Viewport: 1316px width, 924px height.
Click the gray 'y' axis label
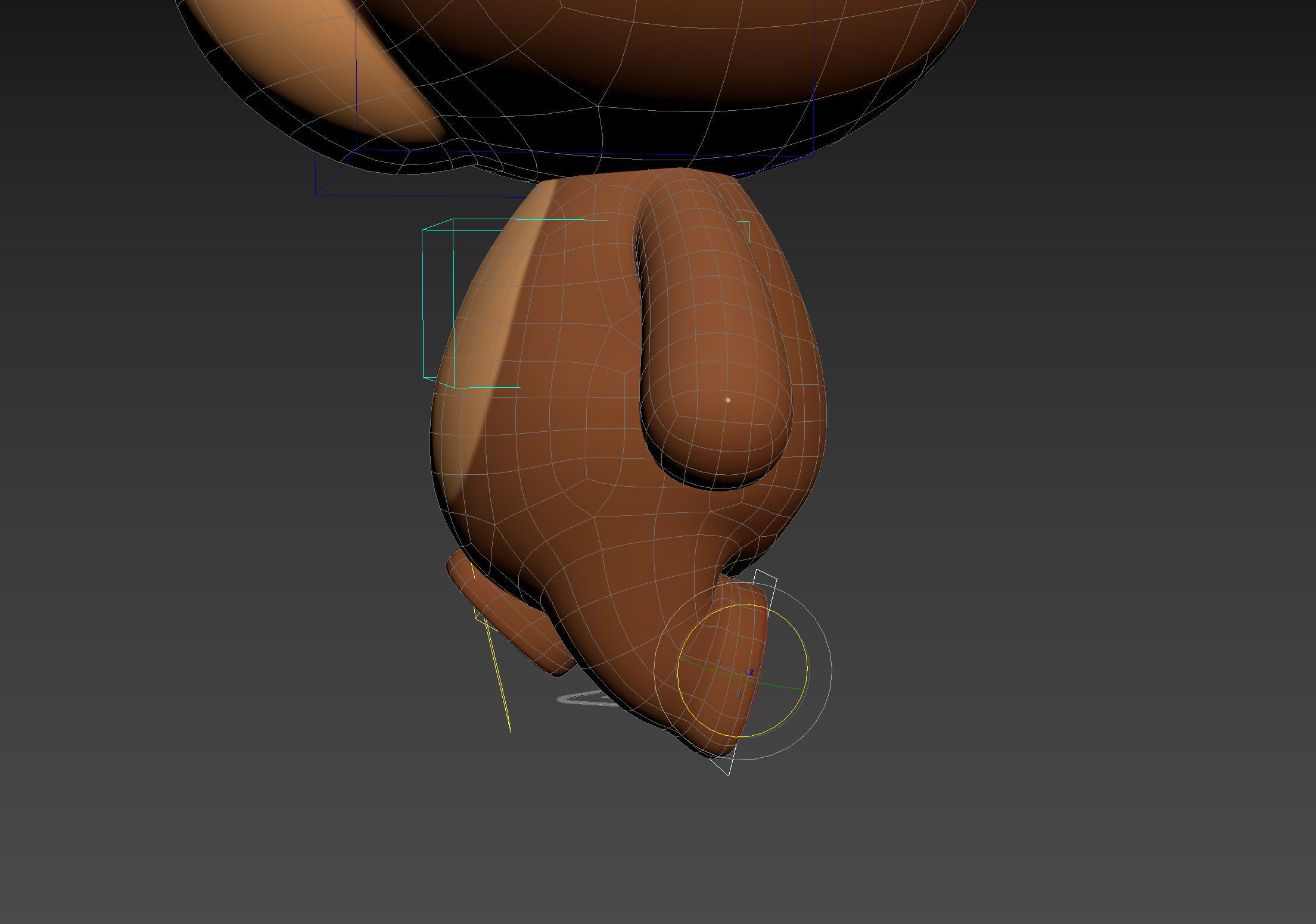tap(738, 694)
